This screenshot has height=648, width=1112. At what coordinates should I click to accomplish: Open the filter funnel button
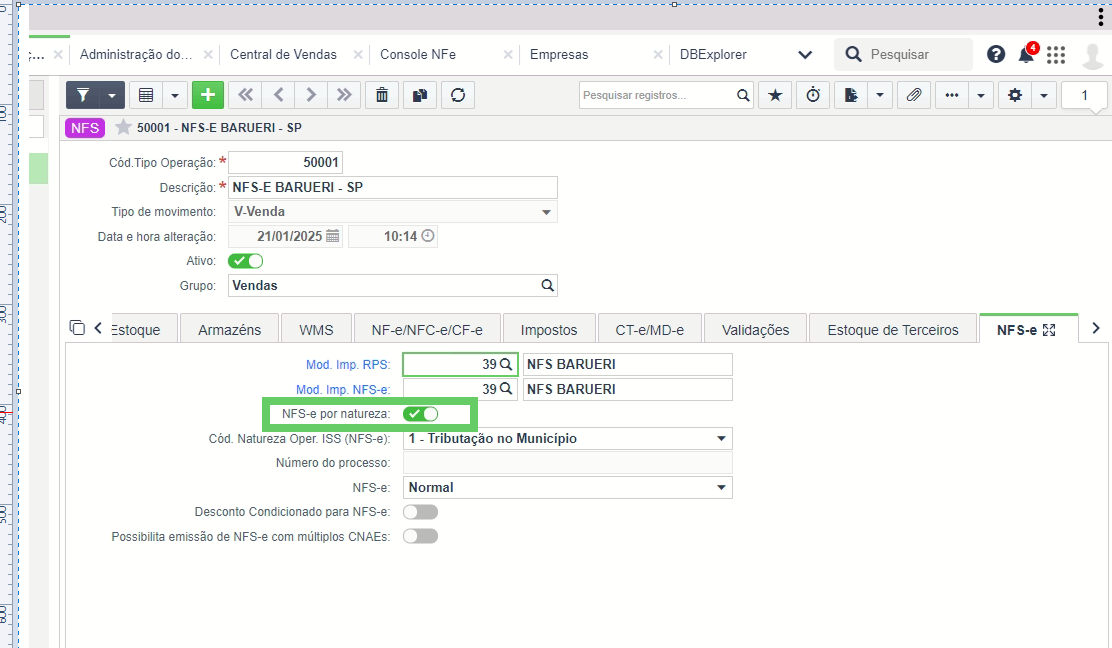pyautogui.click(x=83, y=95)
